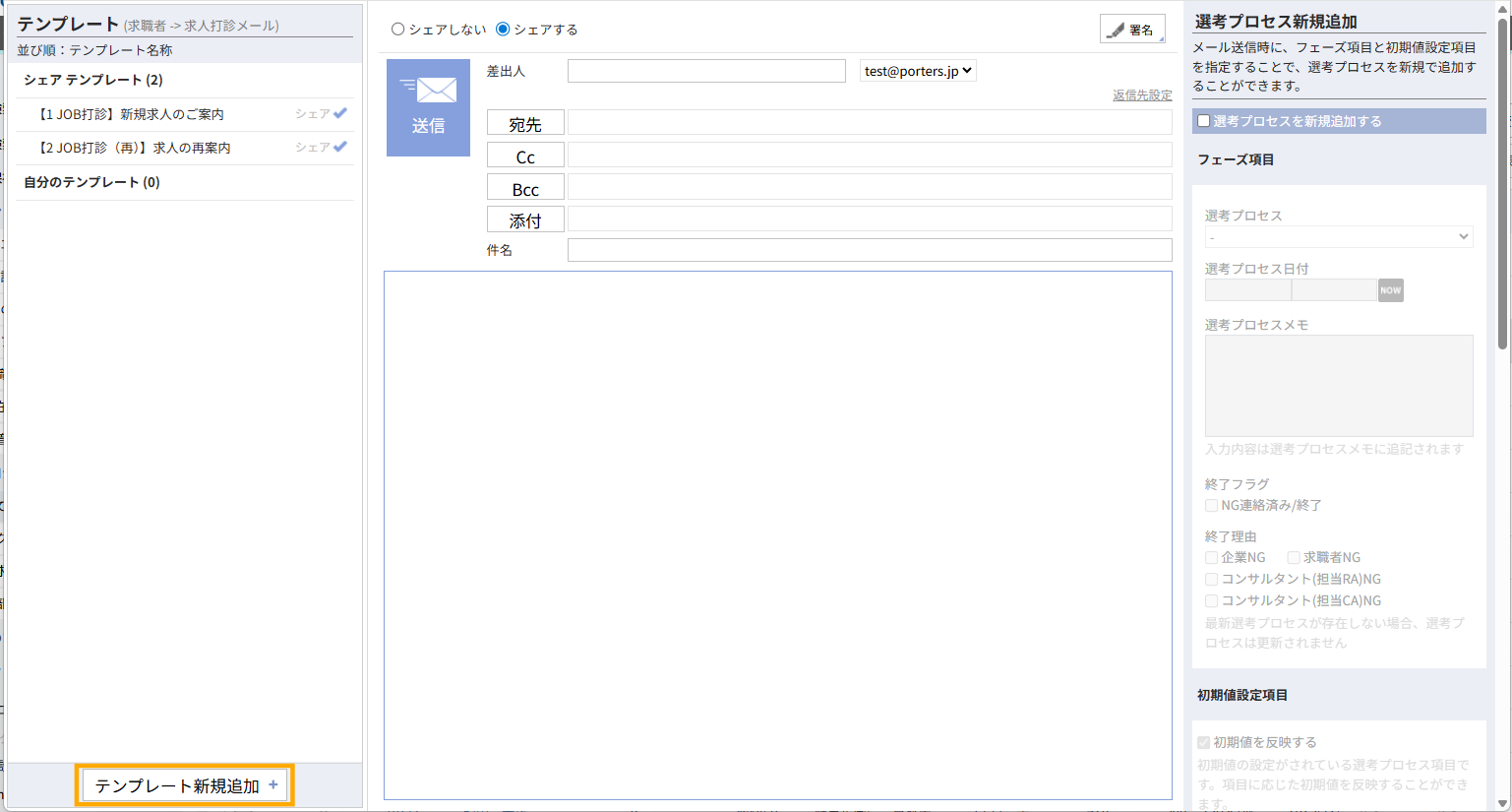Viewport: 1512px width, 812px height.
Task: Enable 選考プロセスを新規追加する checkbox
Action: coord(1203,121)
